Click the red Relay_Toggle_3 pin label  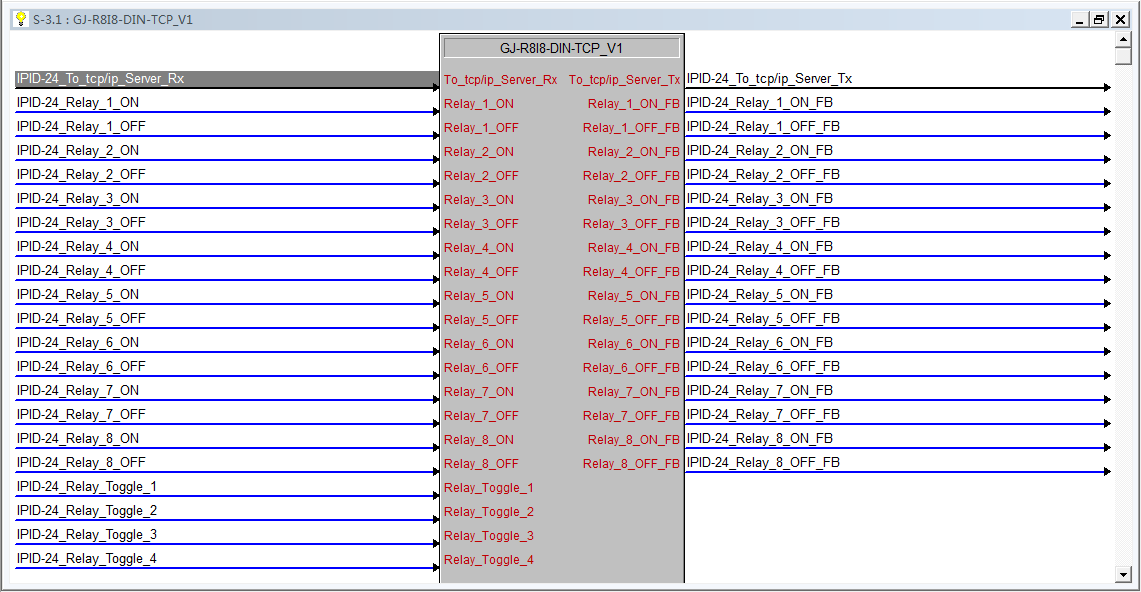[489, 536]
